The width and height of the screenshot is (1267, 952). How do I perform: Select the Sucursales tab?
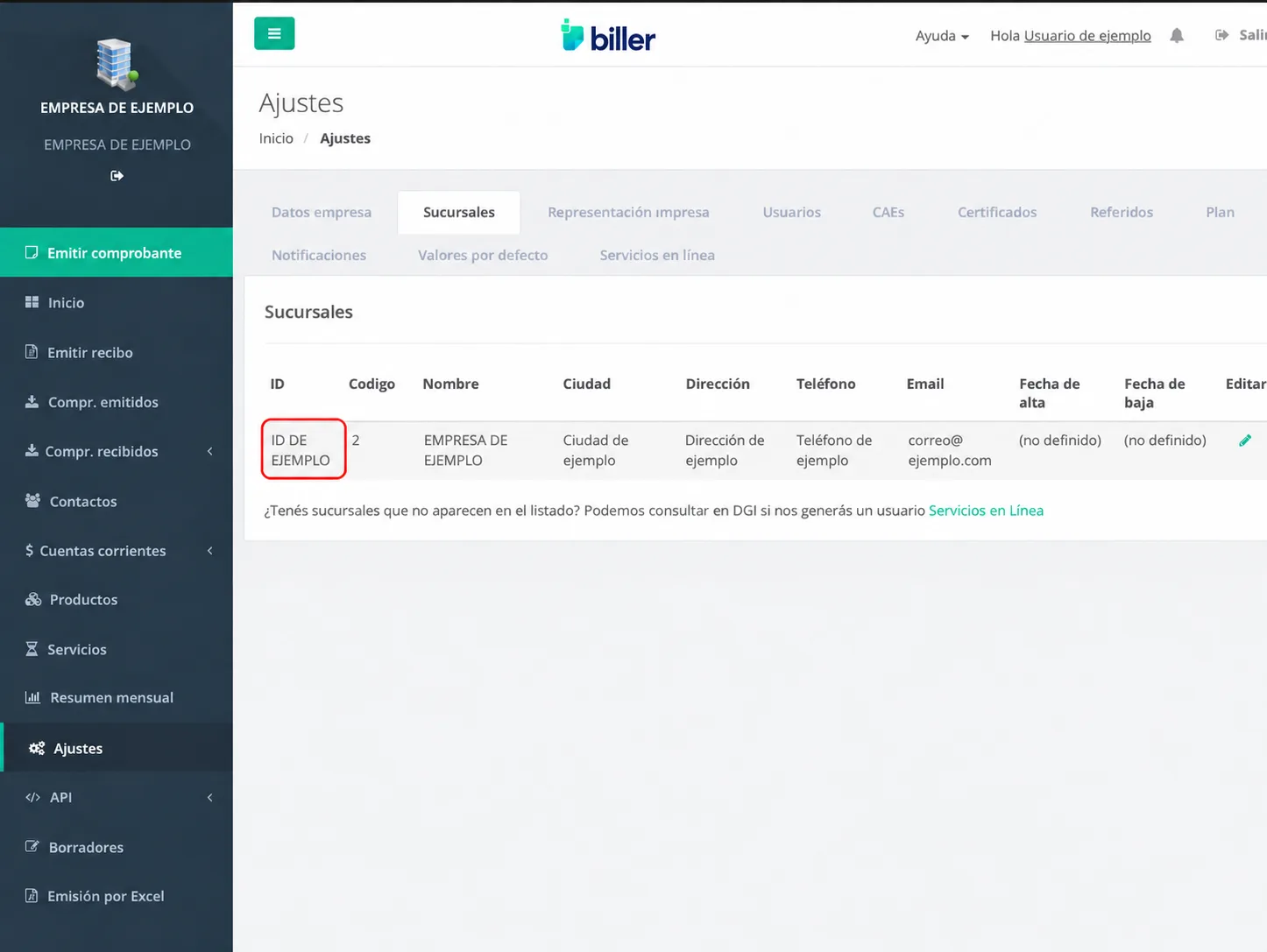click(x=459, y=212)
